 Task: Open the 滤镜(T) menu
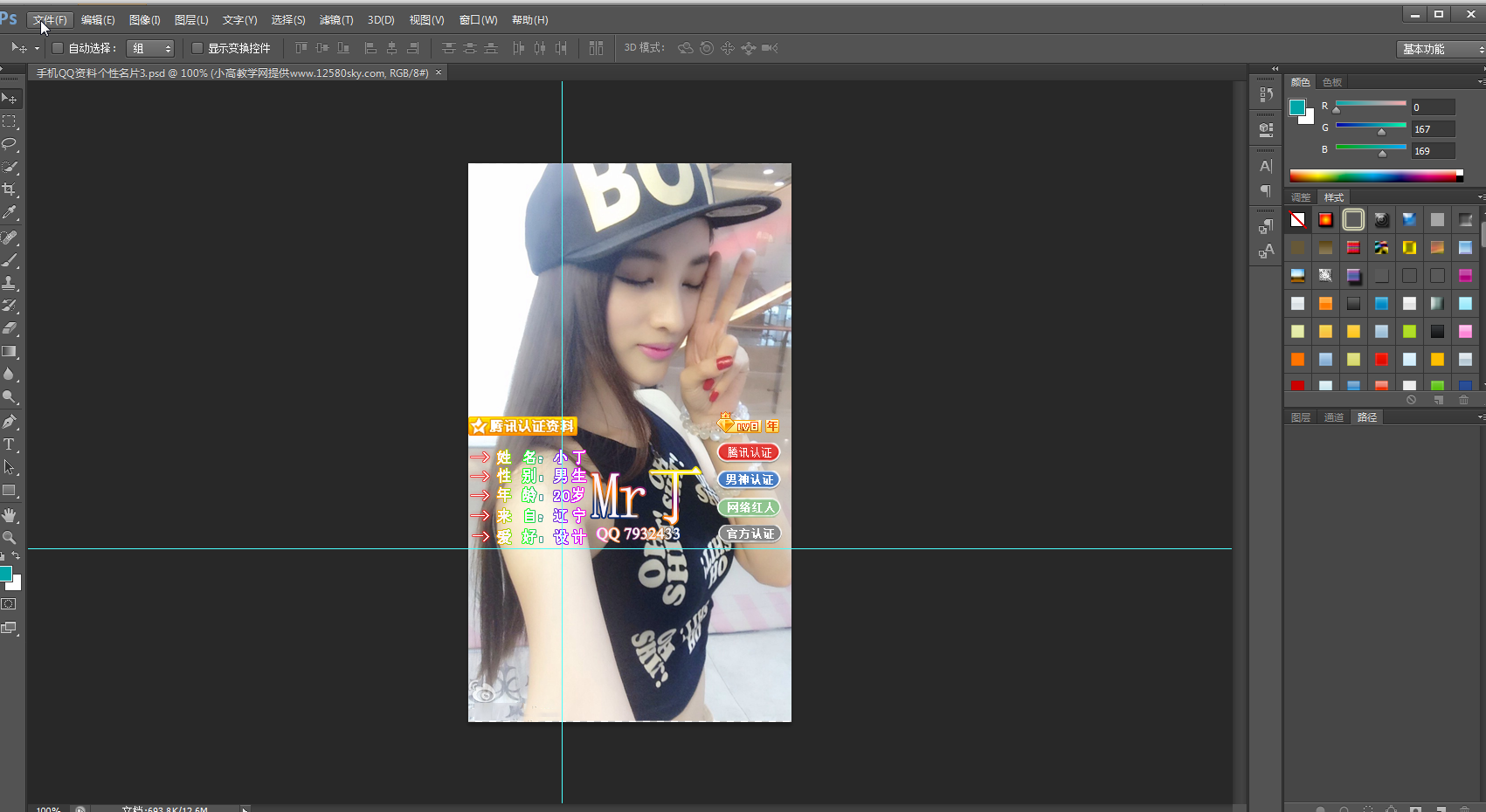point(336,20)
